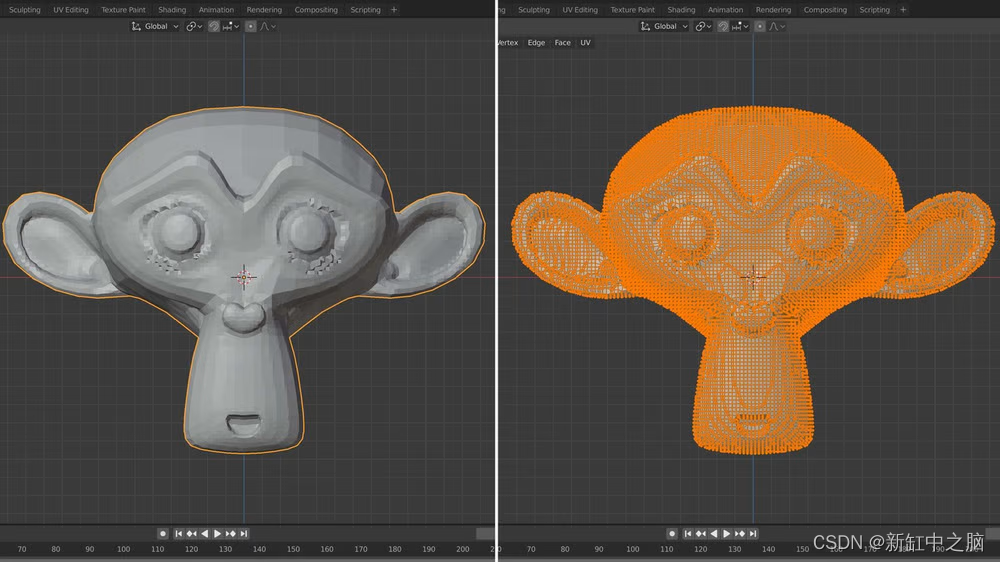Open Compositing tab in right window
This screenshot has width=1000, height=562.
tap(825, 10)
